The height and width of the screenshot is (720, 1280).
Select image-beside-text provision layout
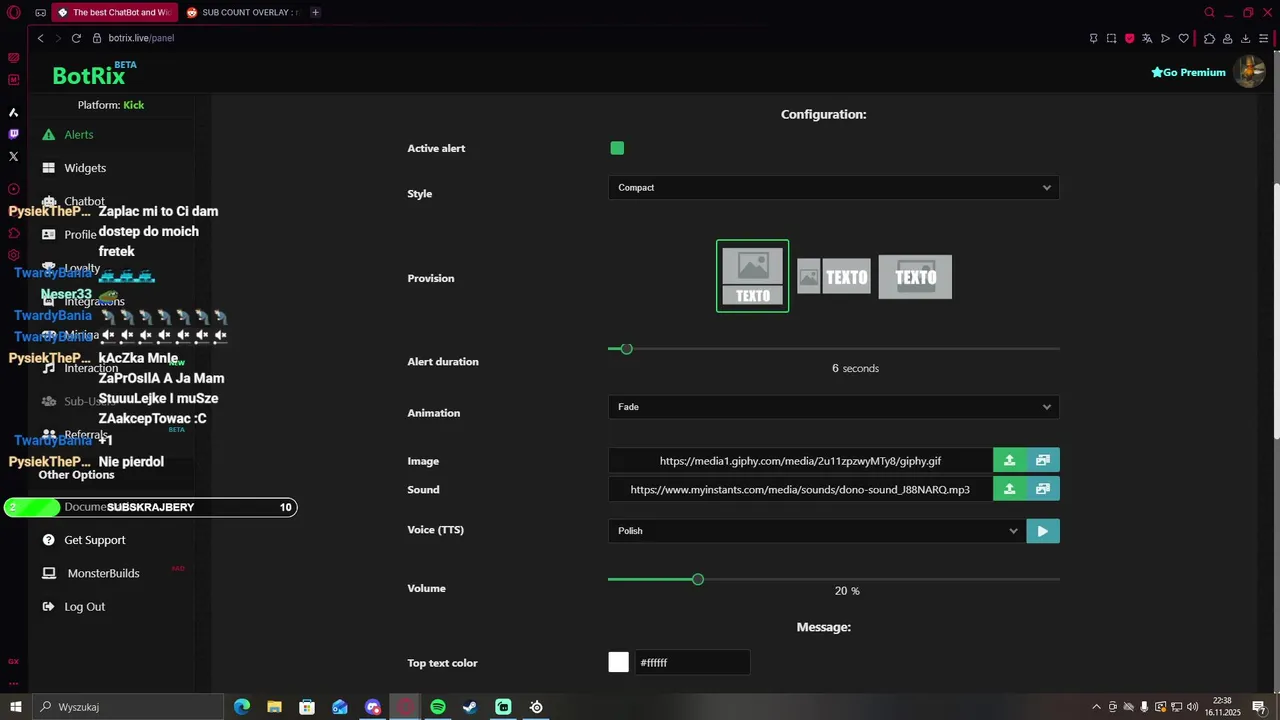tap(833, 277)
